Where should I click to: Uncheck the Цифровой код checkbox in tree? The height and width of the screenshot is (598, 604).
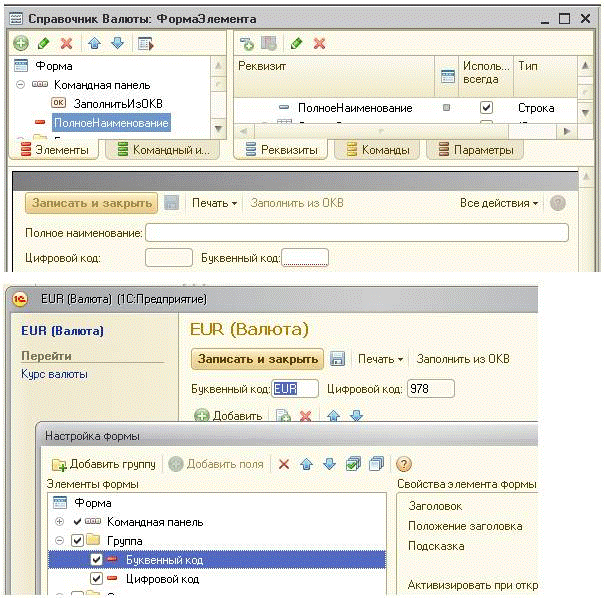coord(97,579)
